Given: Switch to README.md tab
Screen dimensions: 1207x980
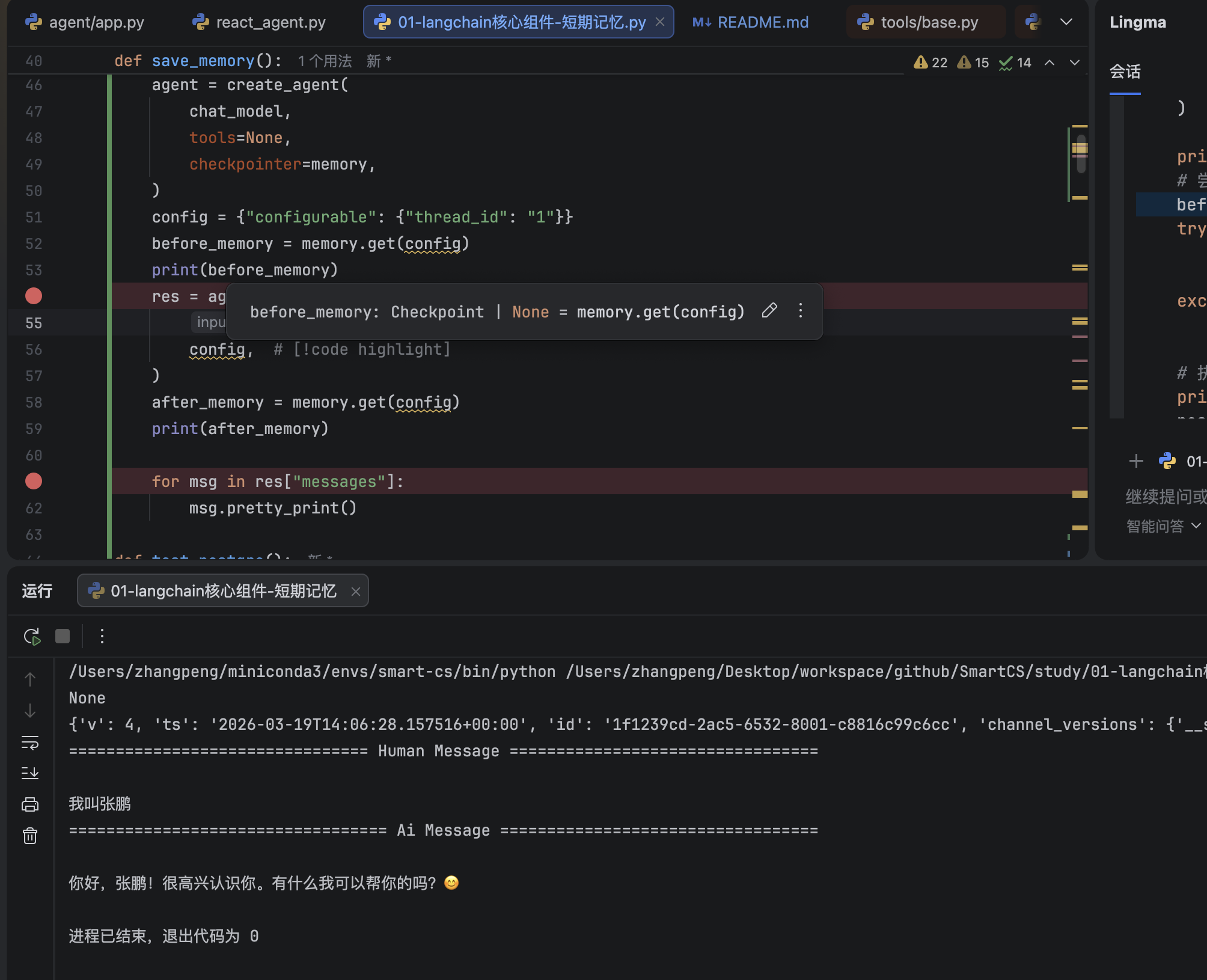Looking at the screenshot, I should 751,22.
